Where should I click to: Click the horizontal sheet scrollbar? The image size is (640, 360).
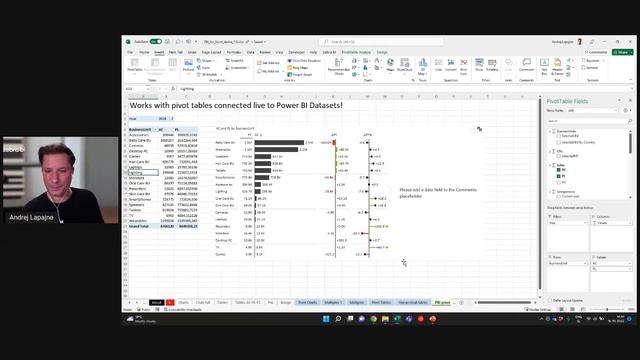pos(504,302)
